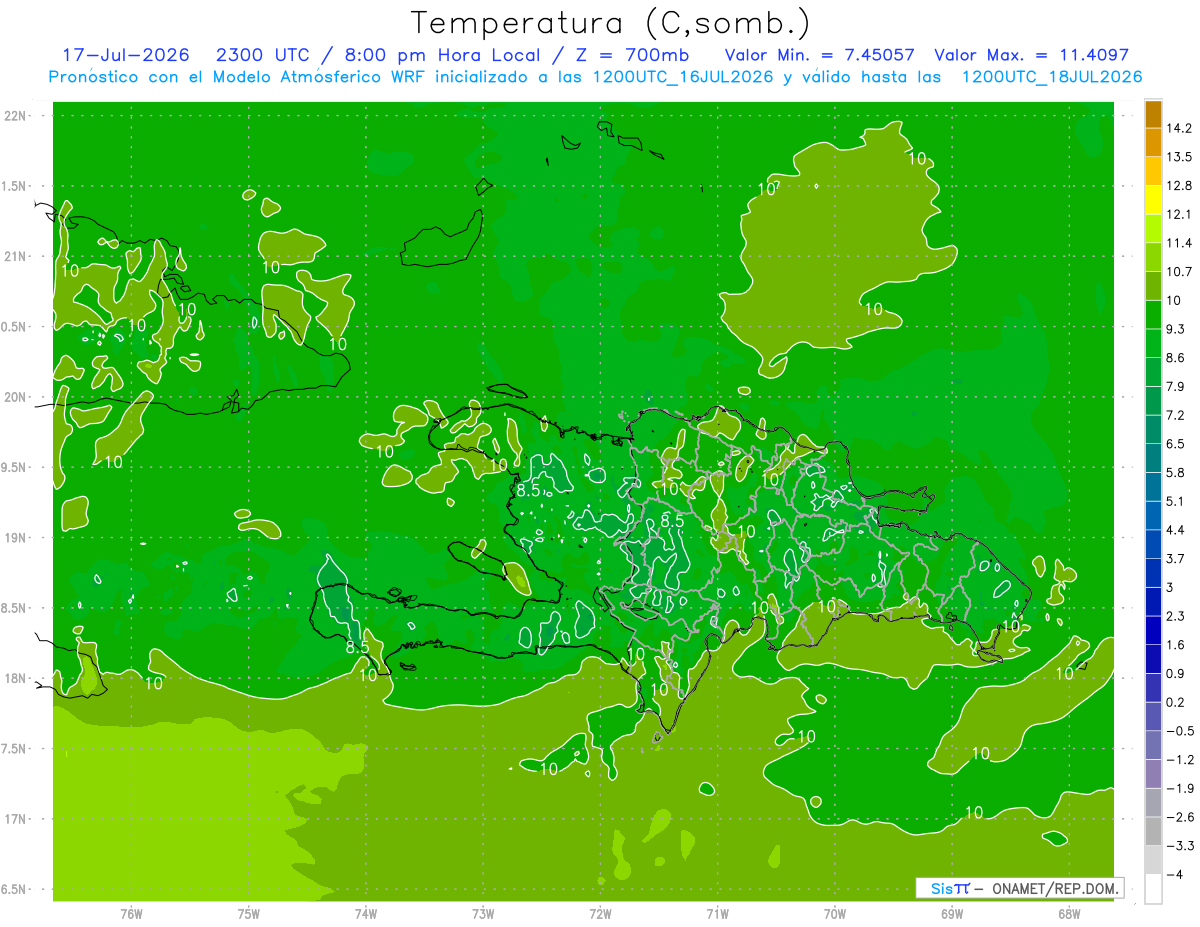Click the "1200UTC_16JUL2026" initialization time
The height and width of the screenshot is (927, 1200).
pos(682,77)
